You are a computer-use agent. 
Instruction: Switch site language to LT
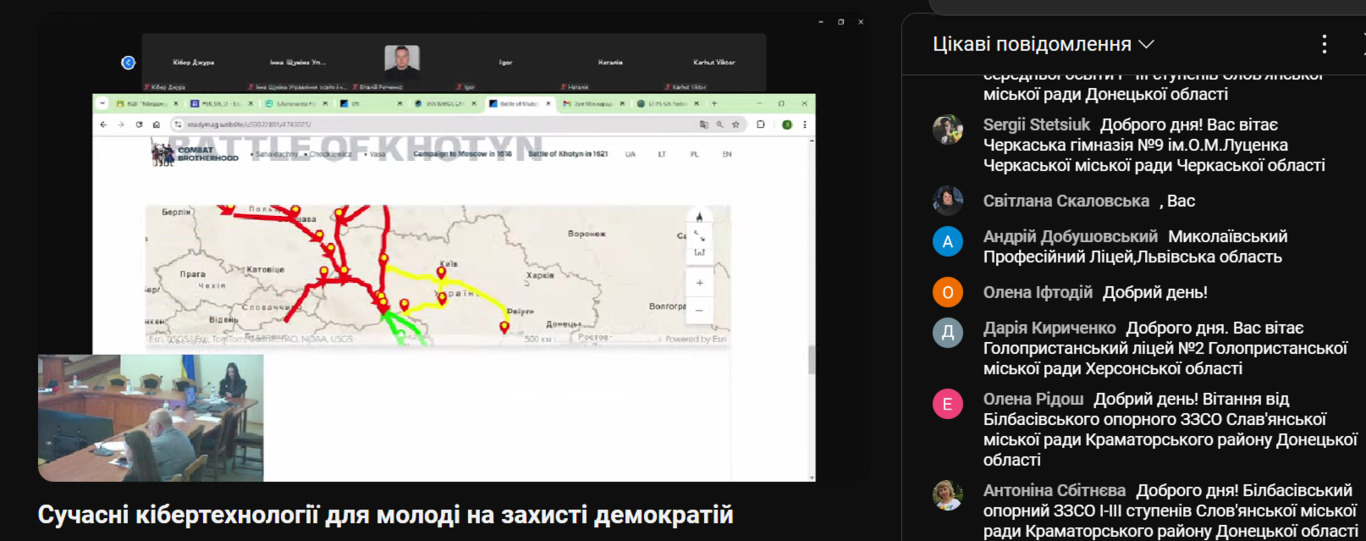(x=662, y=155)
